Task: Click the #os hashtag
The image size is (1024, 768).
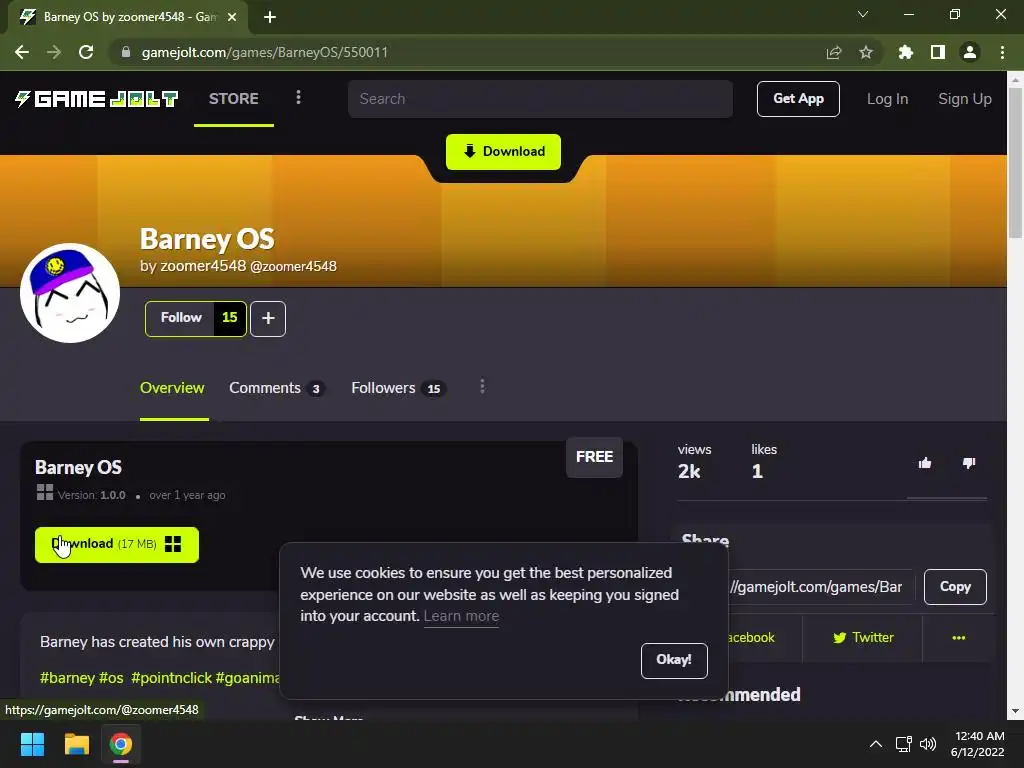Action: (x=111, y=678)
